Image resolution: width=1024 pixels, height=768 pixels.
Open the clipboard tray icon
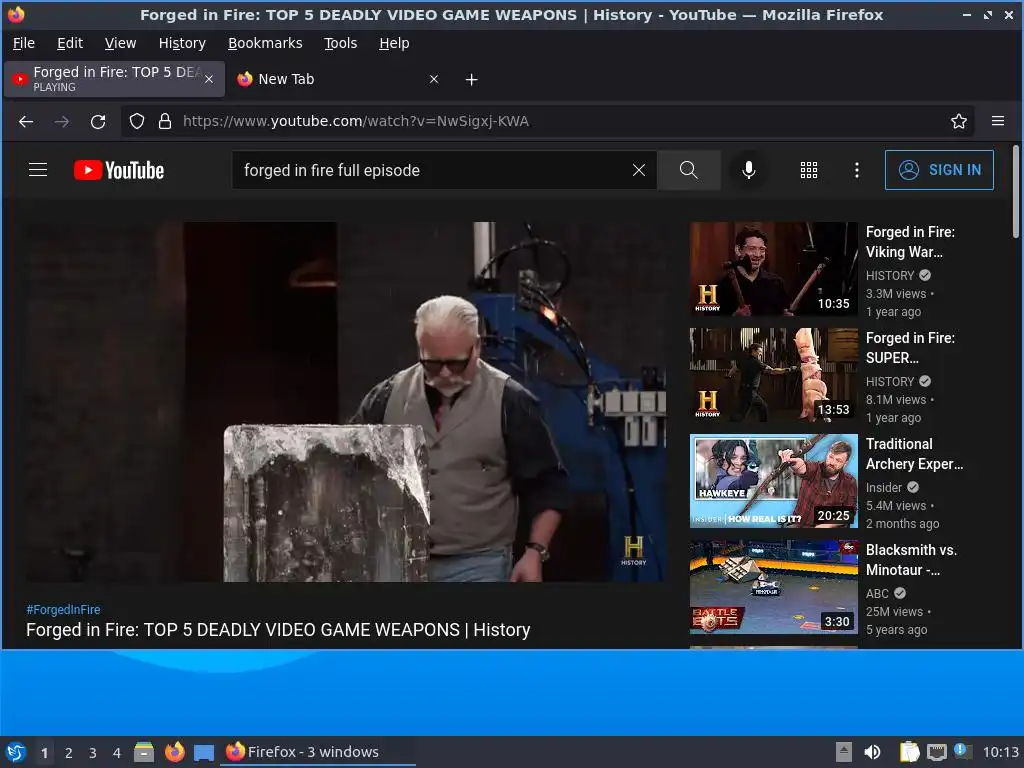click(909, 752)
